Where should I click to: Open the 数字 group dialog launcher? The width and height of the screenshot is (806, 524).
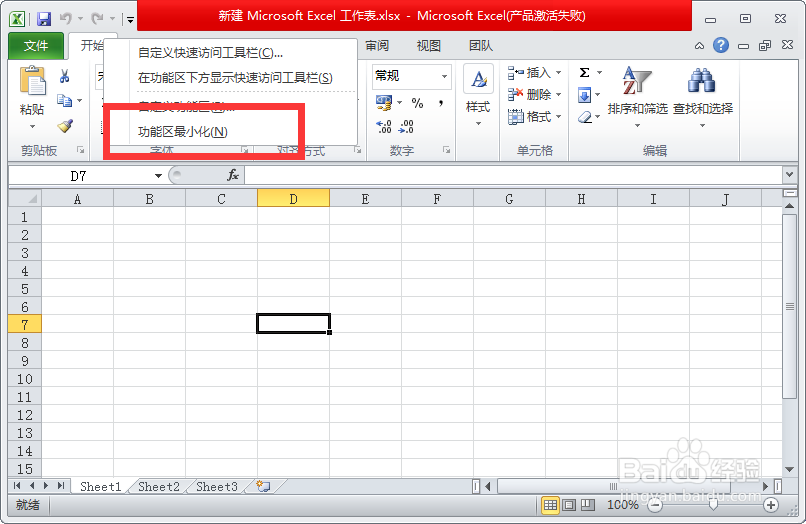pyautogui.click(x=446, y=150)
